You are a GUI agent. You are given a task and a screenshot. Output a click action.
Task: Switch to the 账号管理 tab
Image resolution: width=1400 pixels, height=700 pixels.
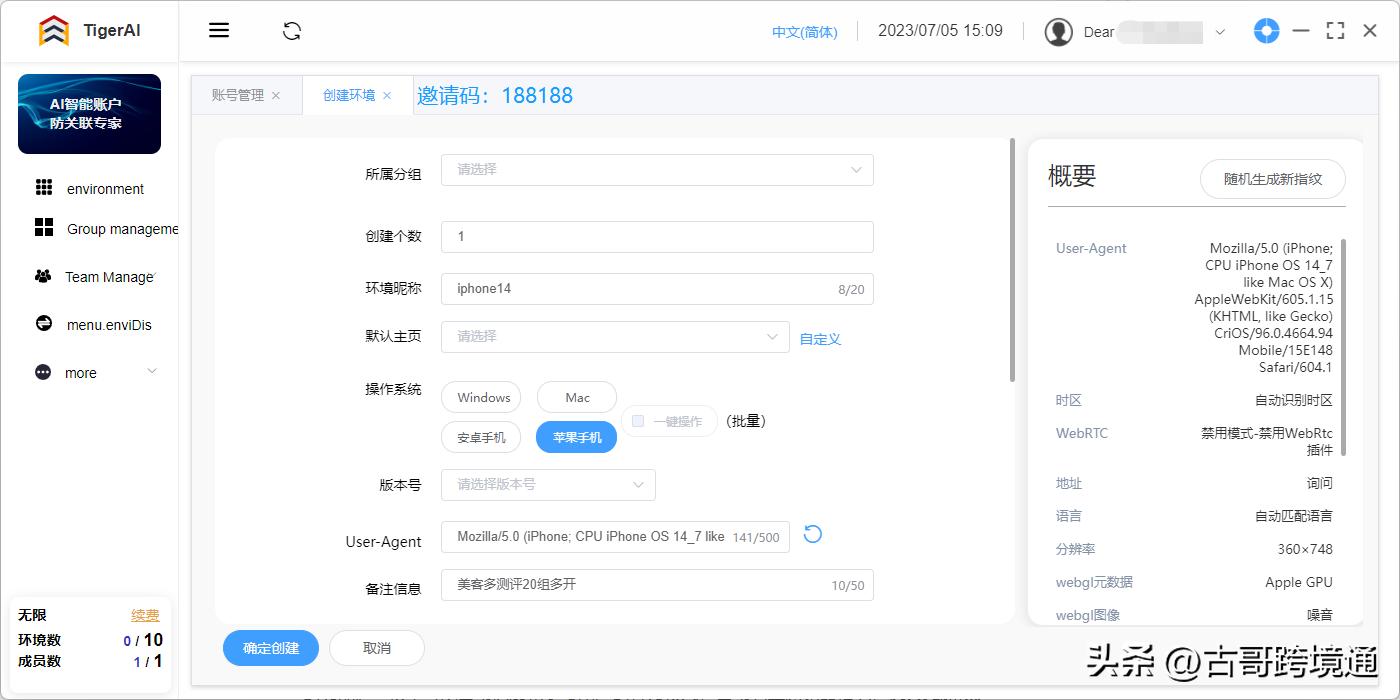[240, 95]
